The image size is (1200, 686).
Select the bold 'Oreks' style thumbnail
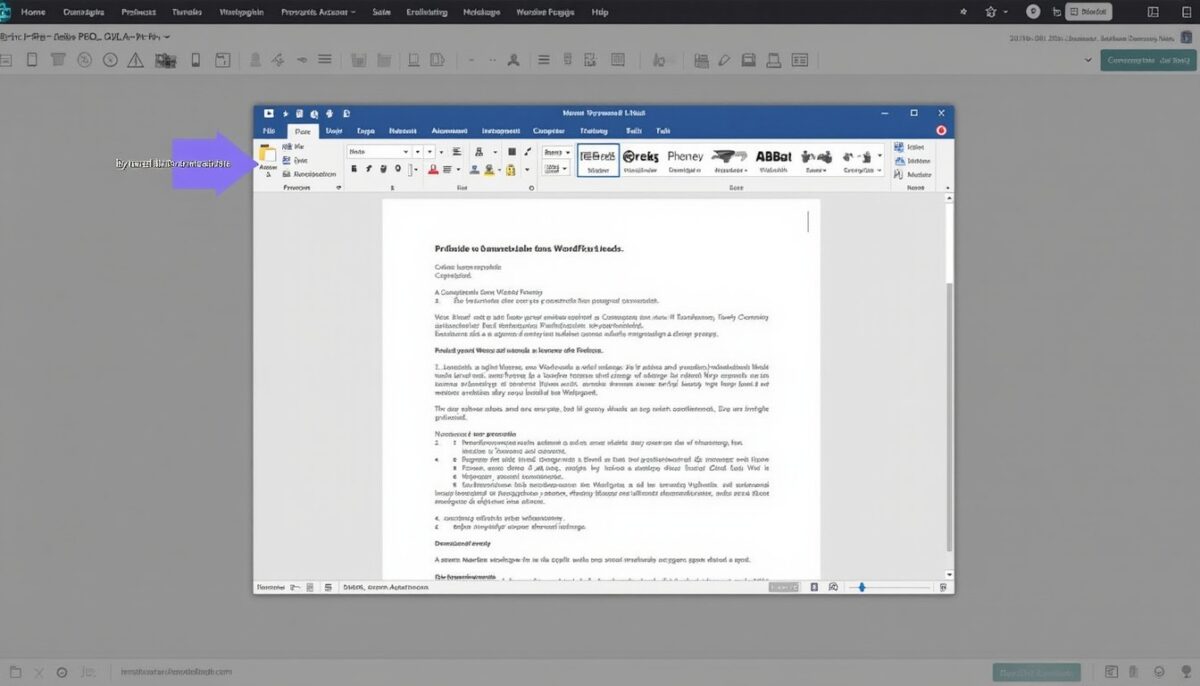(x=641, y=159)
